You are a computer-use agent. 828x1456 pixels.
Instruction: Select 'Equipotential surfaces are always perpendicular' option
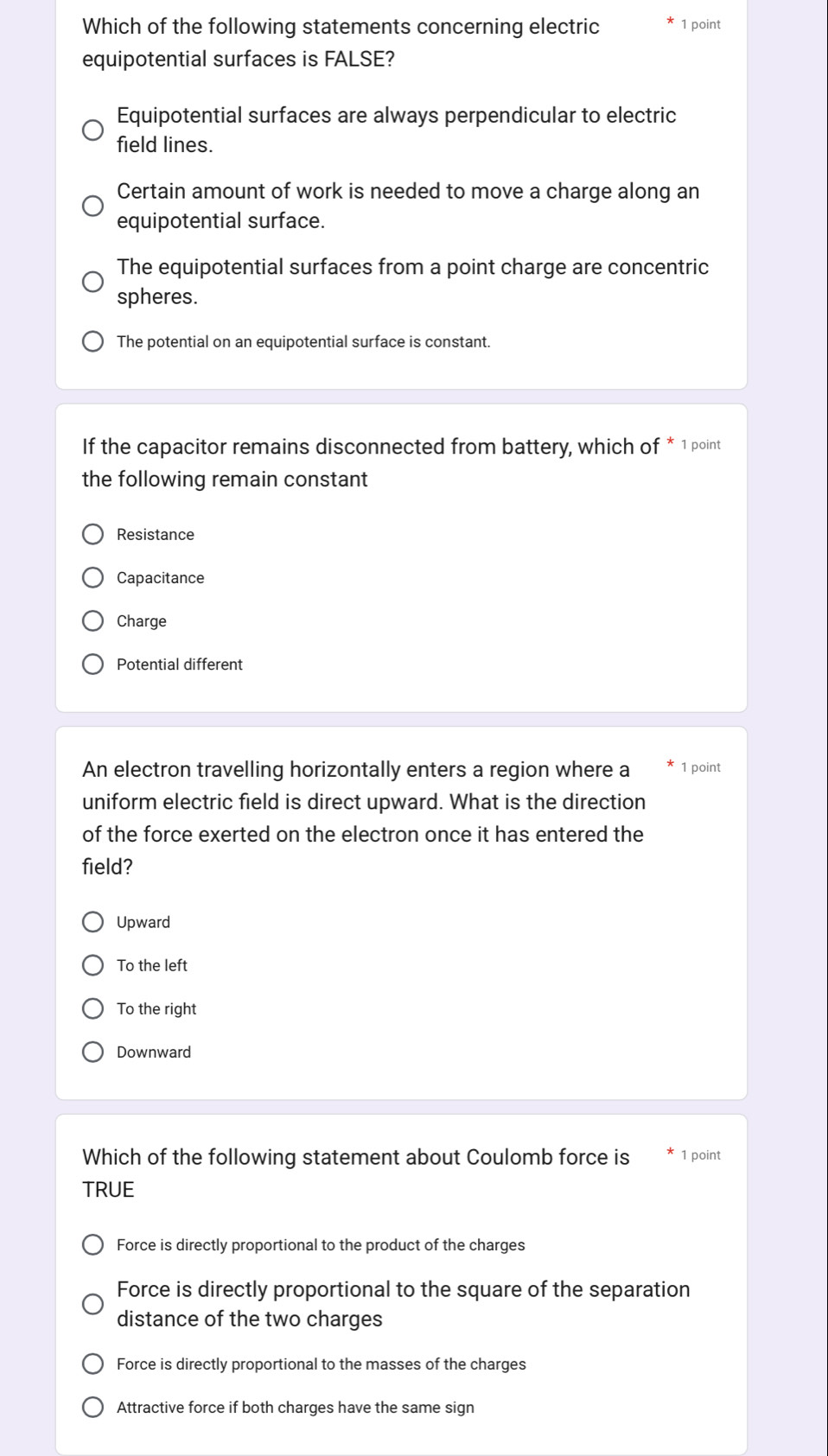pos(92,130)
